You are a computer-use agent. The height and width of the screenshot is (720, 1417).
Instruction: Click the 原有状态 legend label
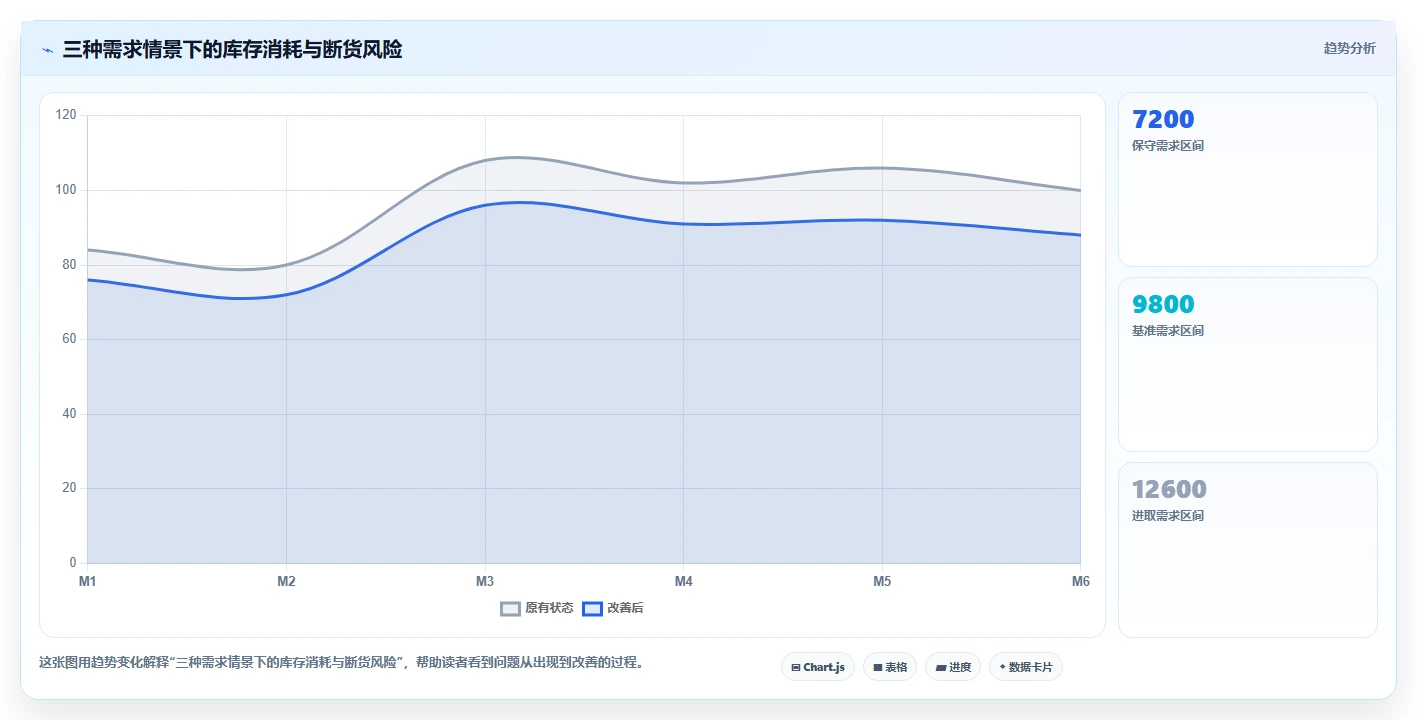click(549, 608)
